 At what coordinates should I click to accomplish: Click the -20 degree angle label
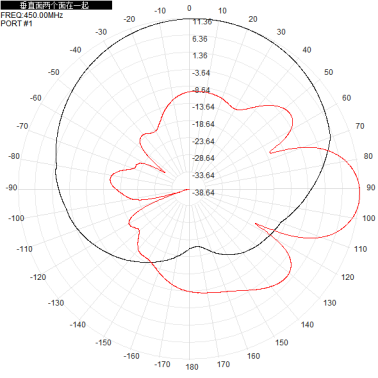click(129, 19)
